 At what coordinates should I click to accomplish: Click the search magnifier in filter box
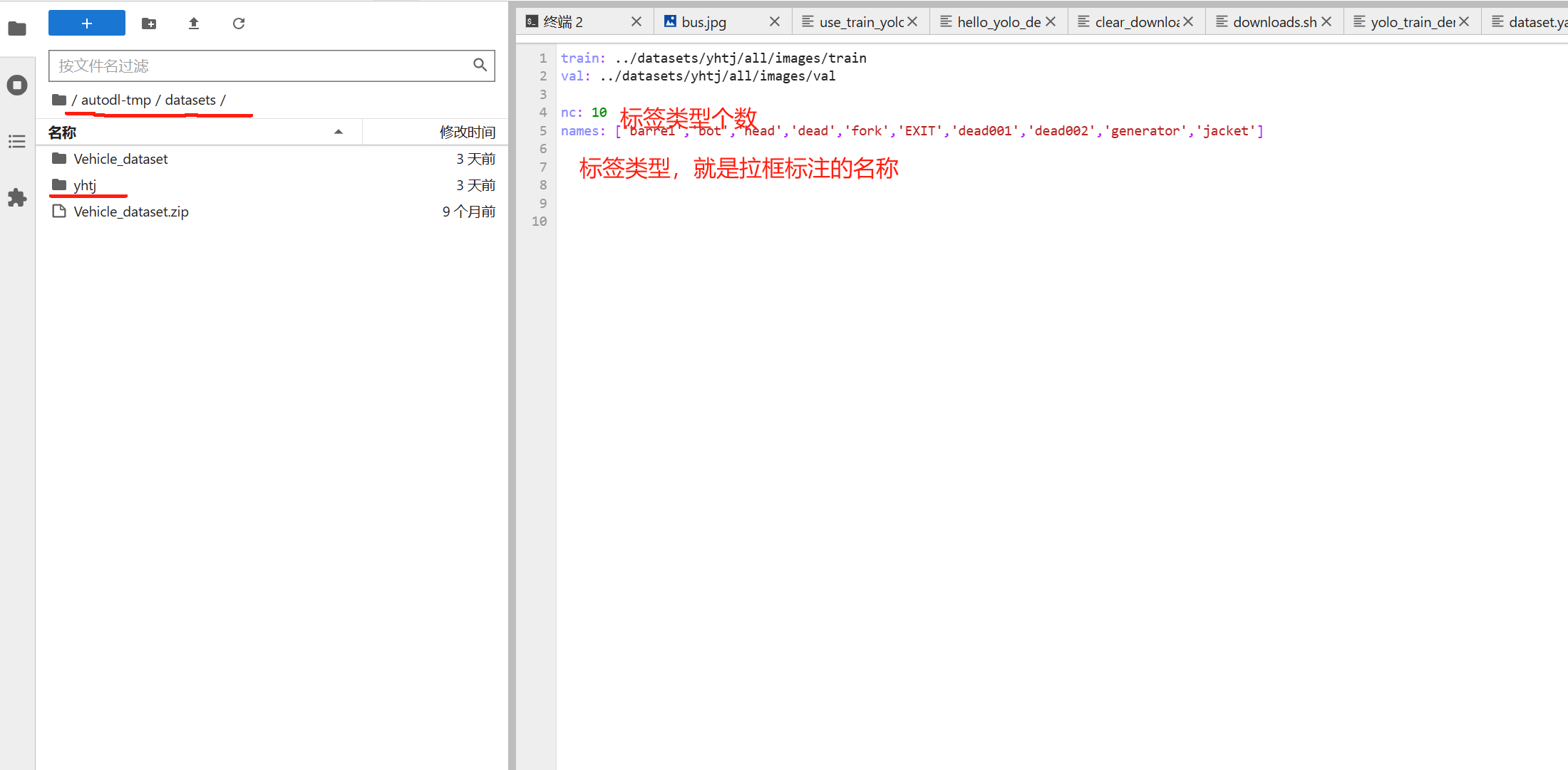480,66
